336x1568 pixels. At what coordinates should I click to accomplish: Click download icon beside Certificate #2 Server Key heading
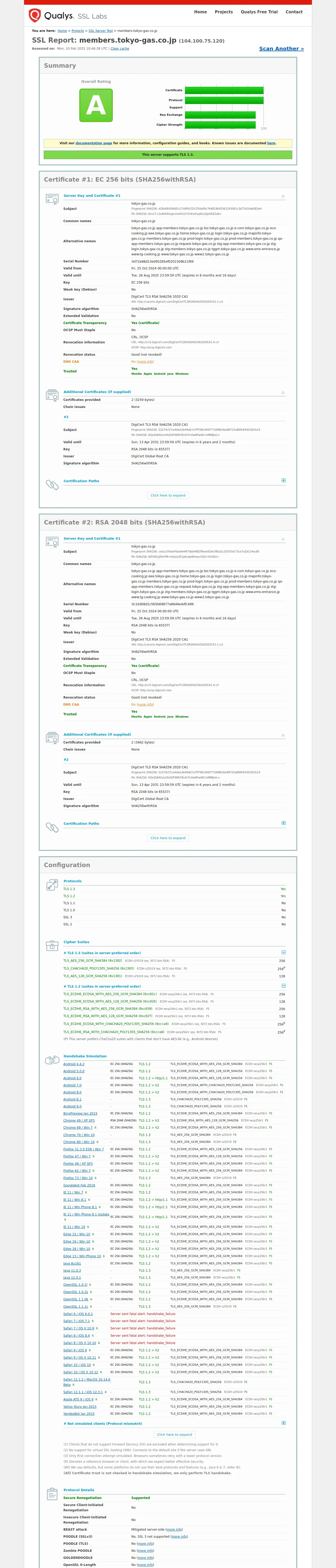283,539
